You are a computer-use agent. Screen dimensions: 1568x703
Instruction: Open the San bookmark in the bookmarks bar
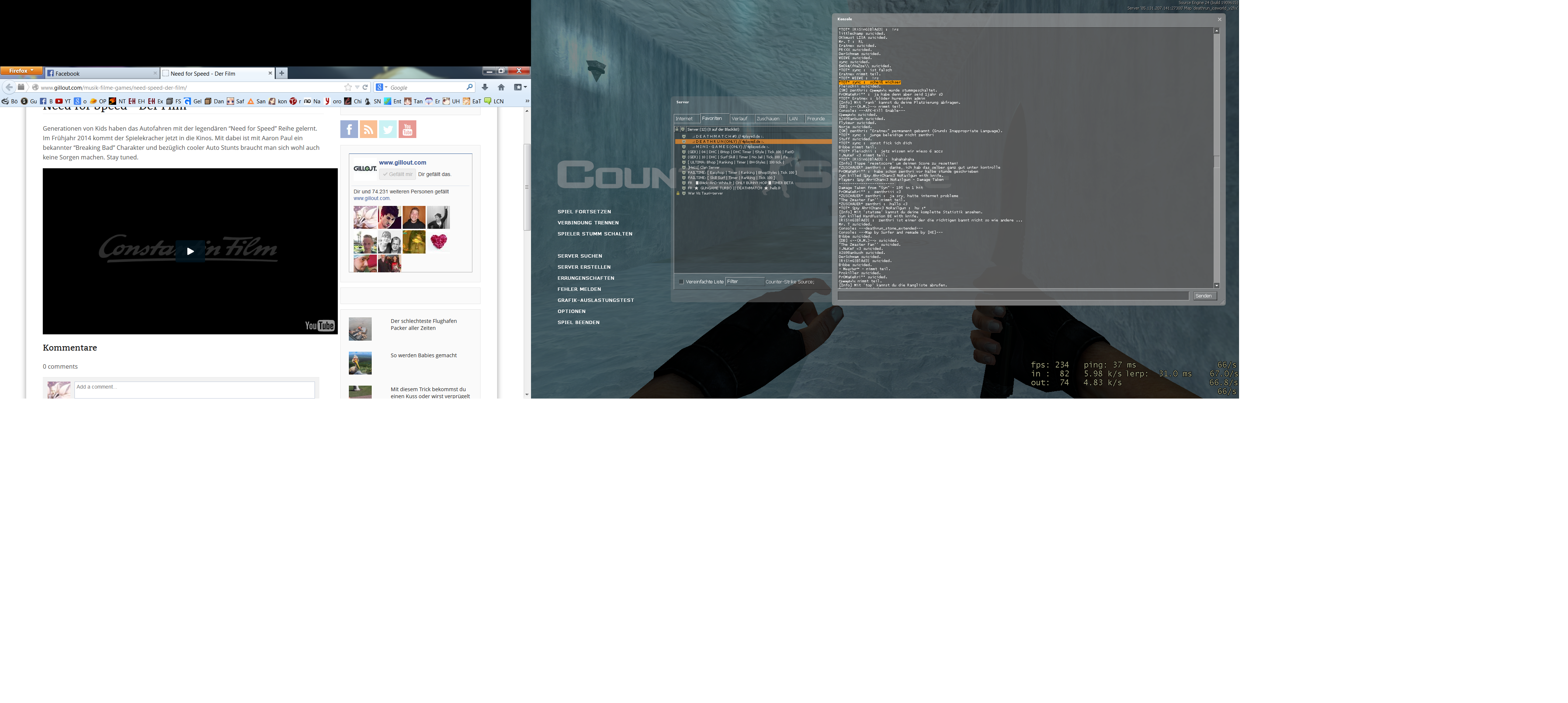click(256, 101)
